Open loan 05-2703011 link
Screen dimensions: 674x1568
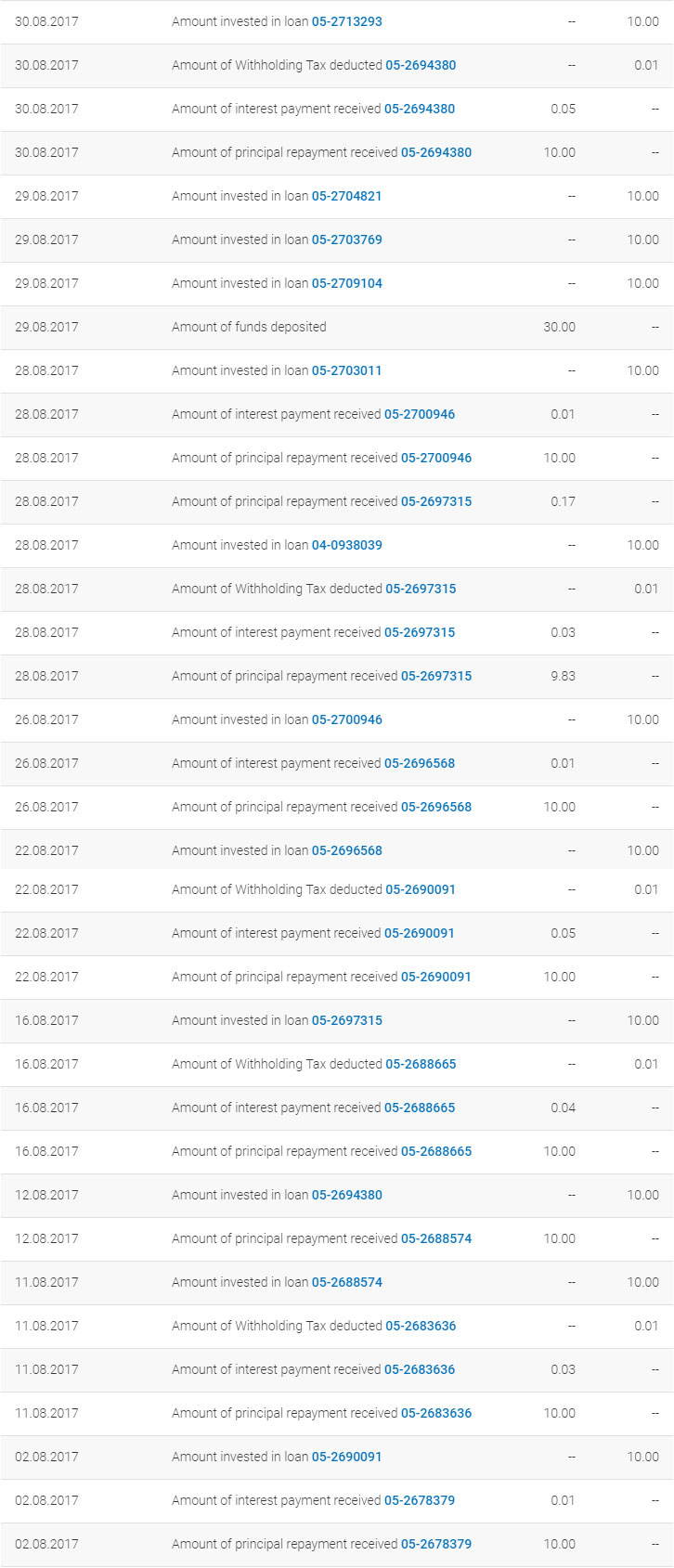pyautogui.click(x=346, y=370)
